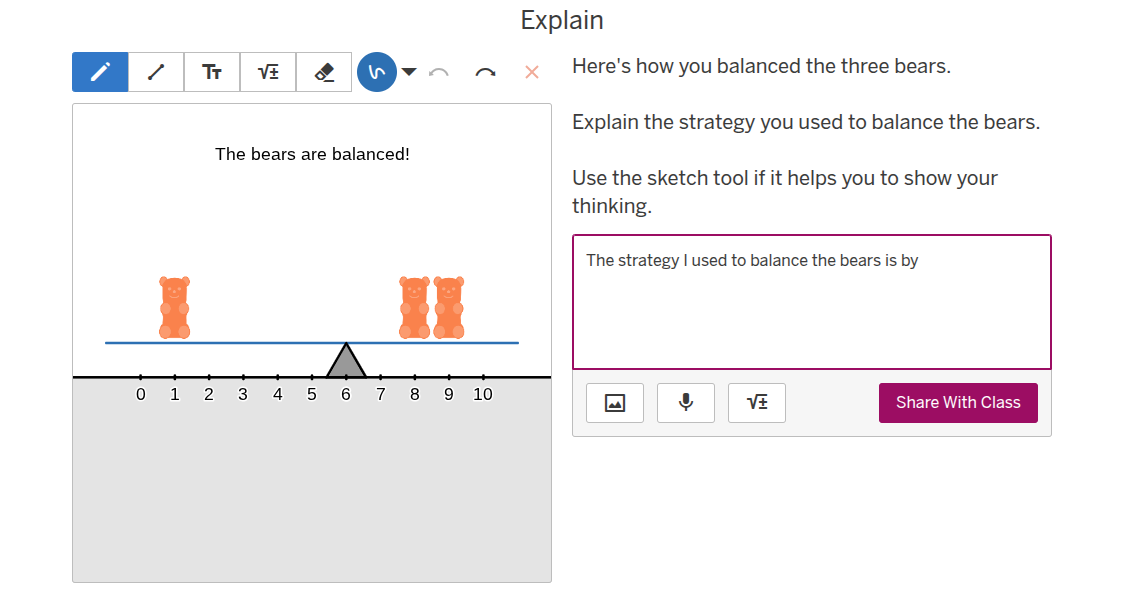Screen dimensions: 1141x606
Task: Click the blue stroke color circle
Action: [x=377, y=72]
